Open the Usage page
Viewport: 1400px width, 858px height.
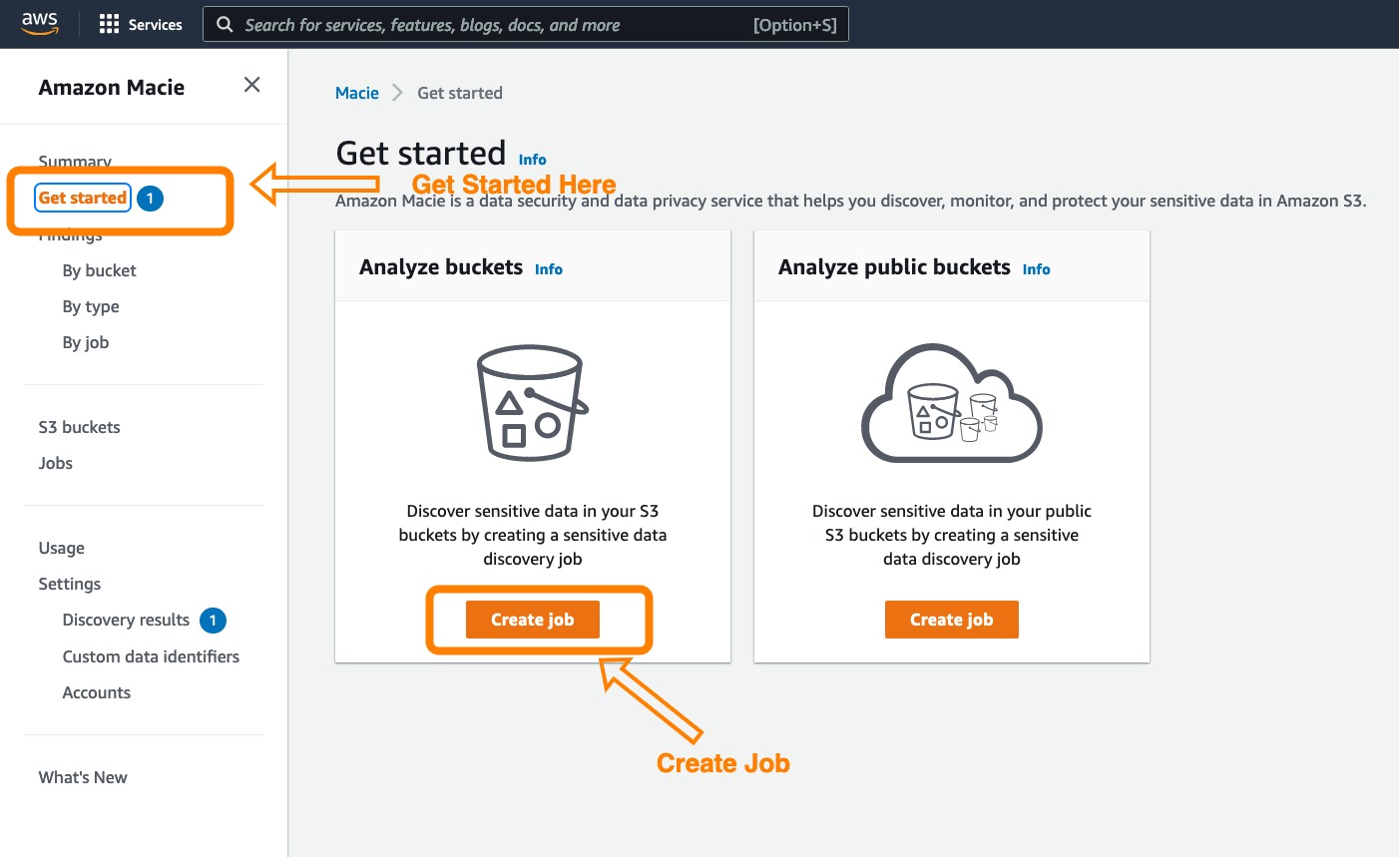pyautogui.click(x=62, y=548)
